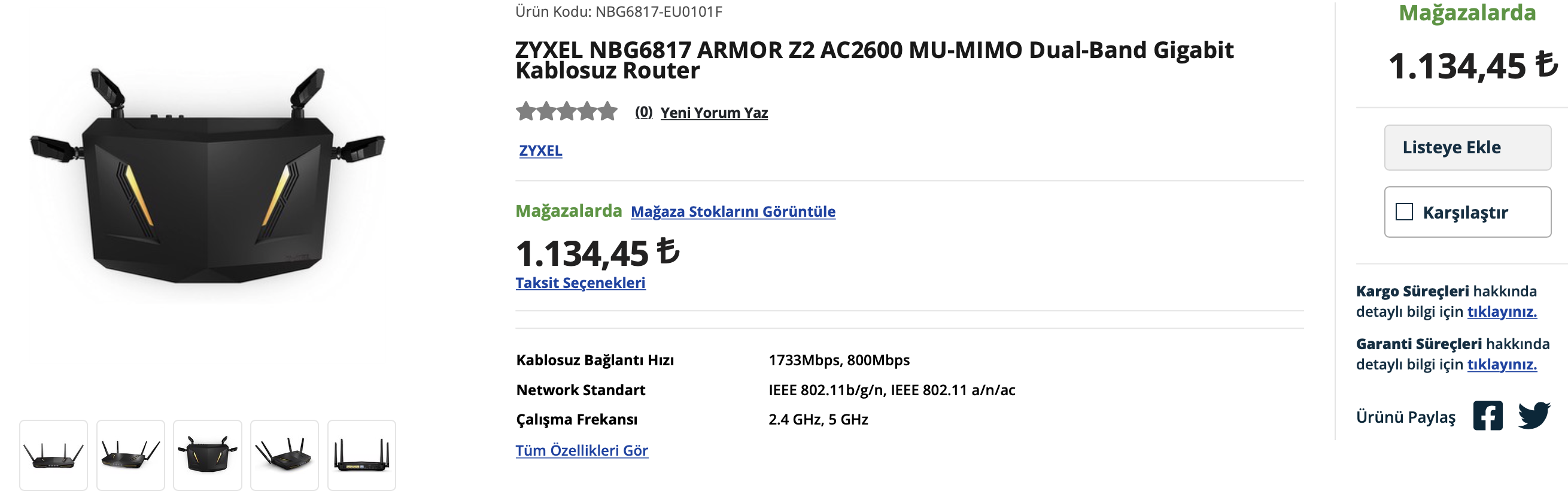The image size is (1568, 497).
Task: Click the main router product image
Action: coord(208,175)
